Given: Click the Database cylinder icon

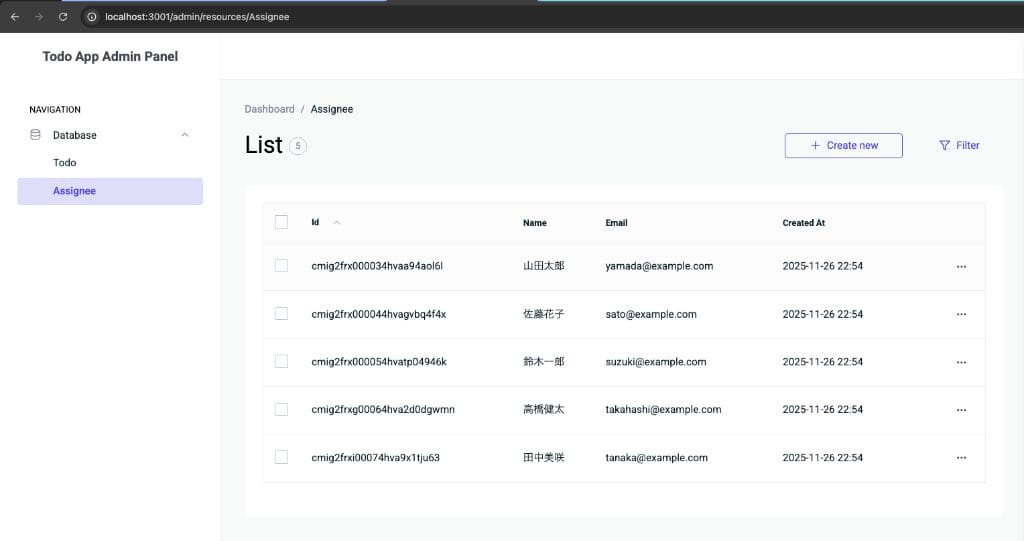Looking at the screenshot, I should tap(35, 135).
